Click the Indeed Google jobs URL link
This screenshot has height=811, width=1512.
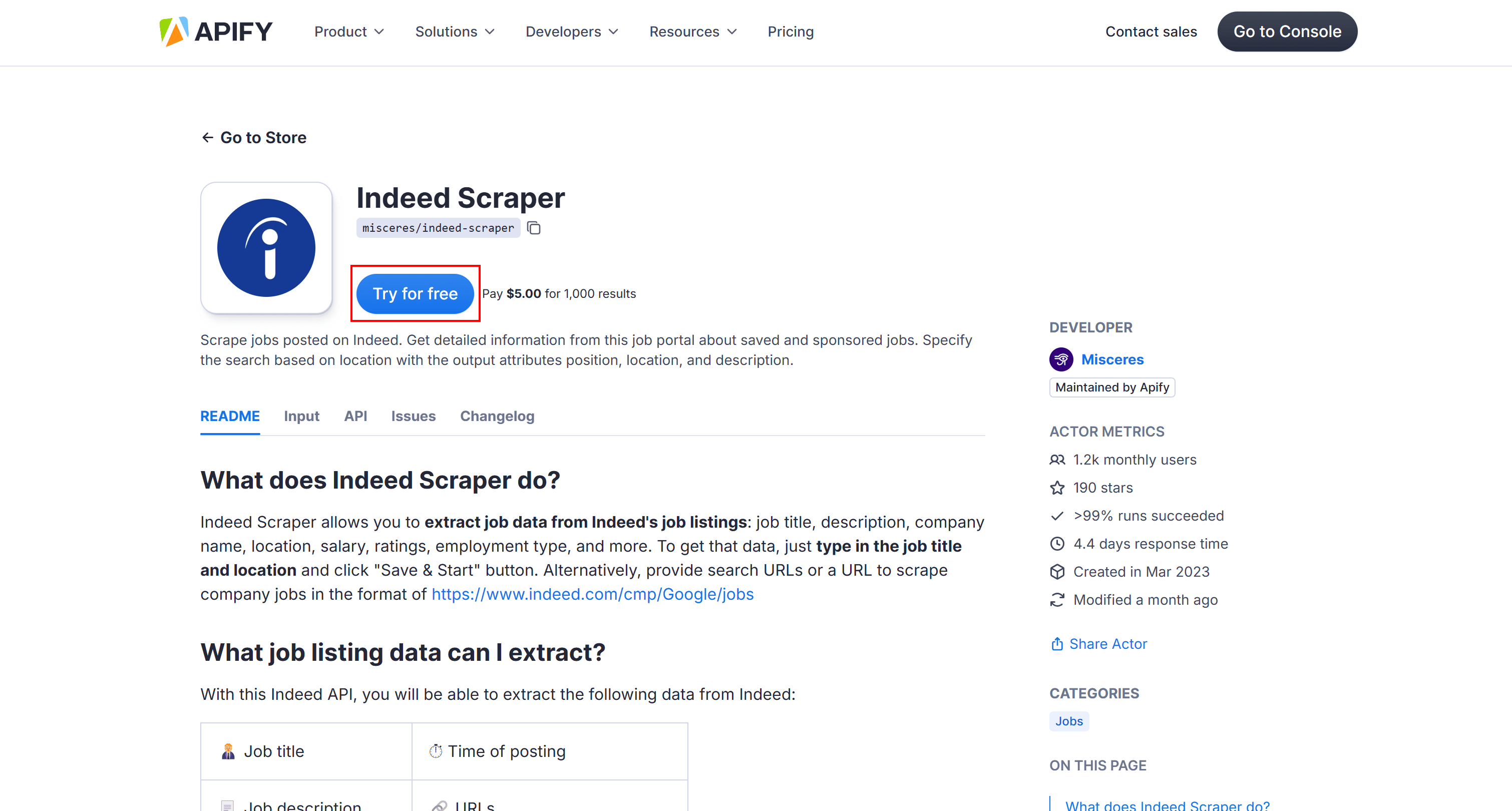(x=592, y=593)
